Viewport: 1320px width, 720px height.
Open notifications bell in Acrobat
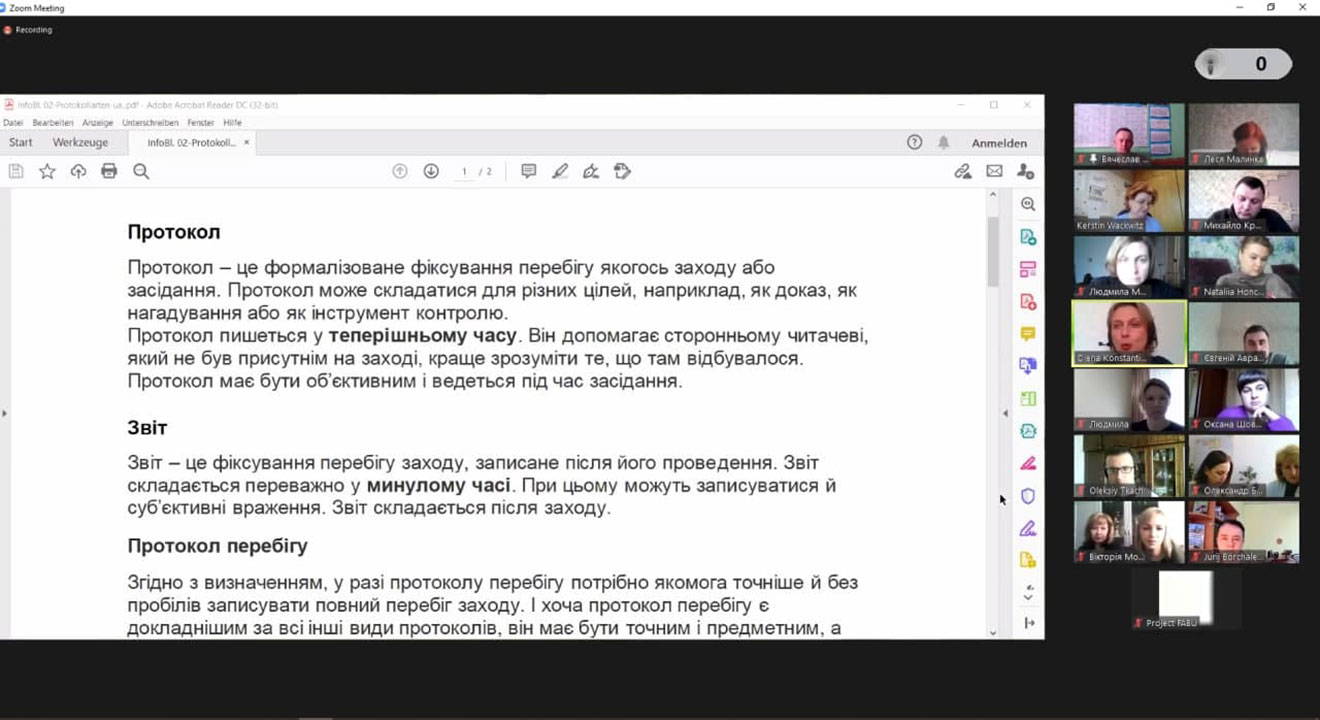click(943, 142)
